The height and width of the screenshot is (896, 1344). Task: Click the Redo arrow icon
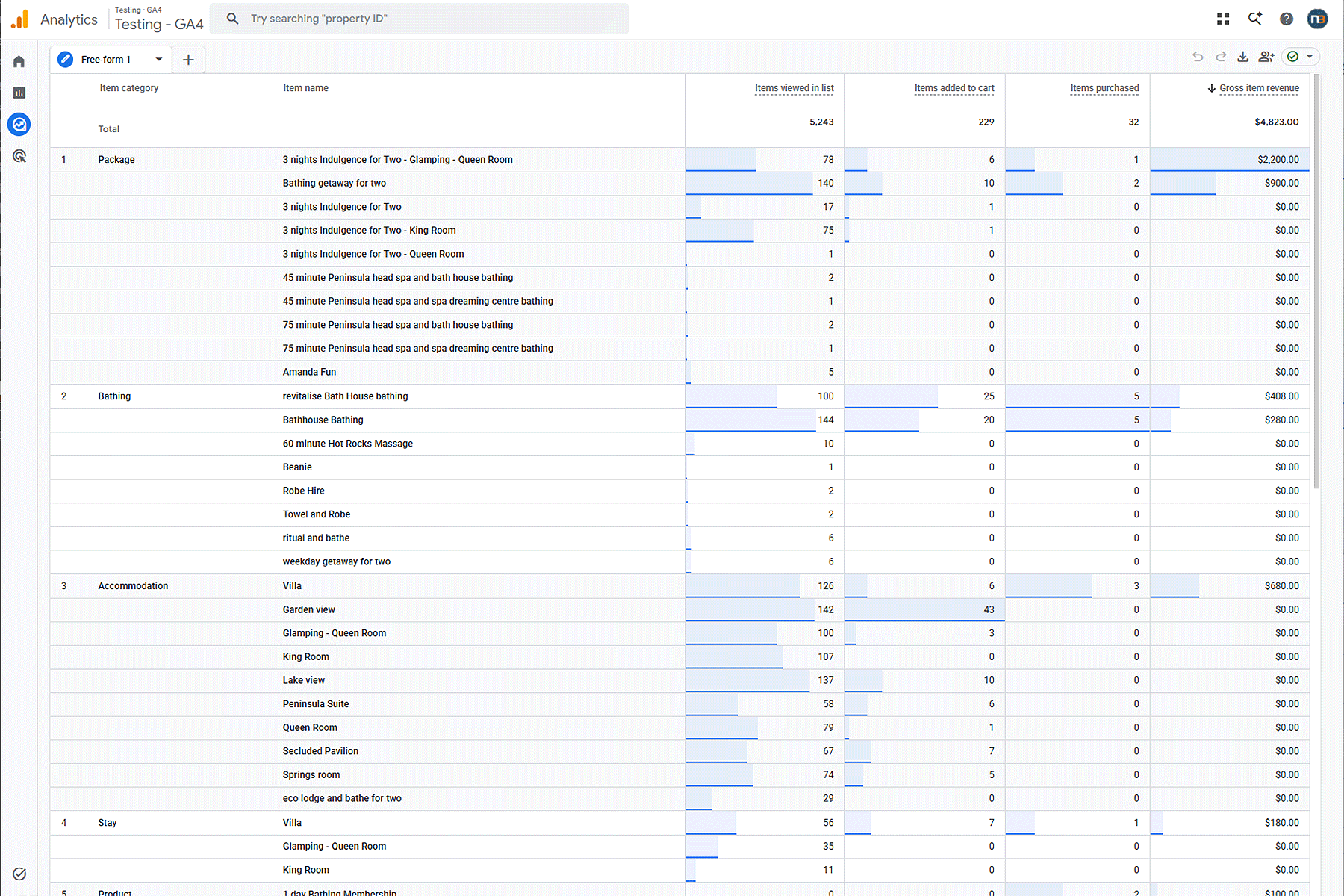(x=1221, y=57)
